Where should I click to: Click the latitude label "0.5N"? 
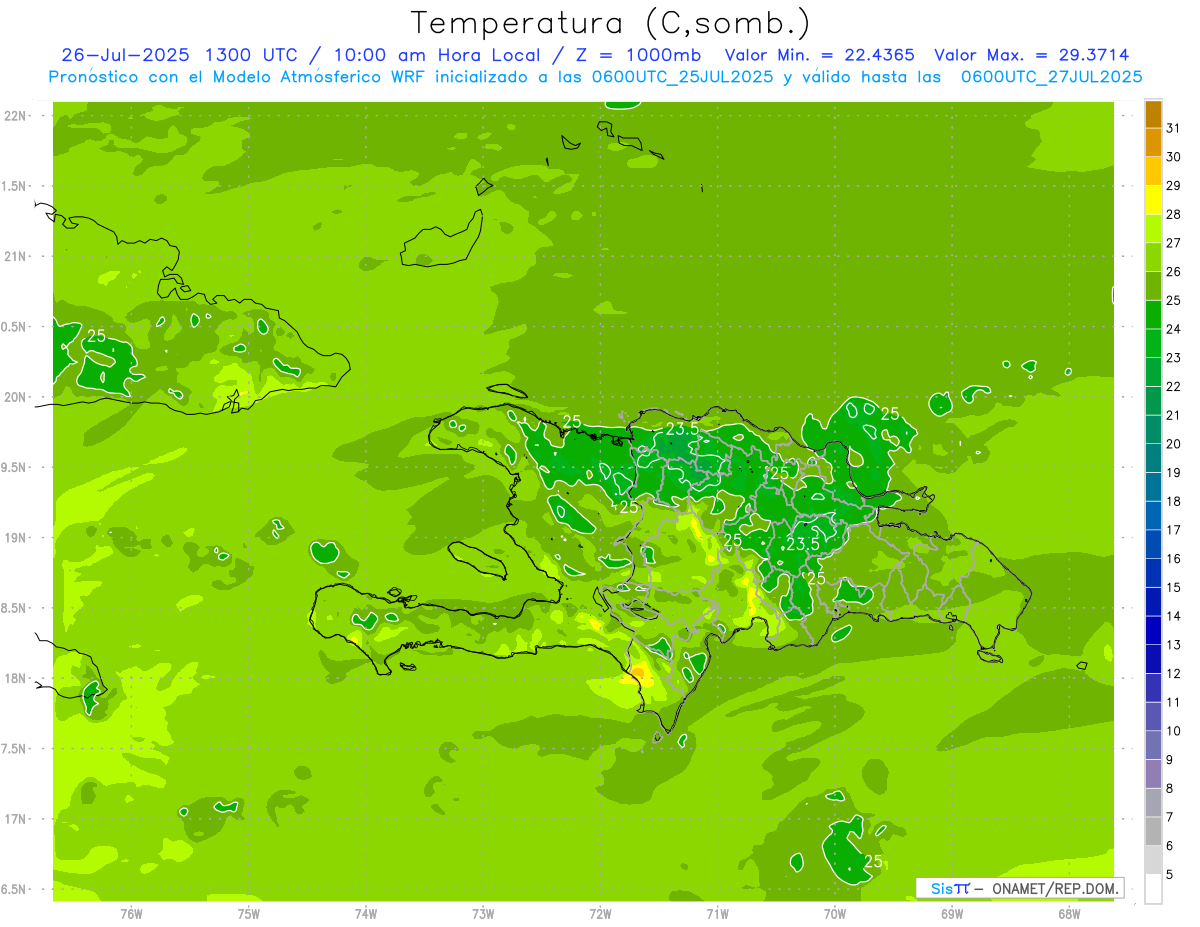[x=13, y=327]
